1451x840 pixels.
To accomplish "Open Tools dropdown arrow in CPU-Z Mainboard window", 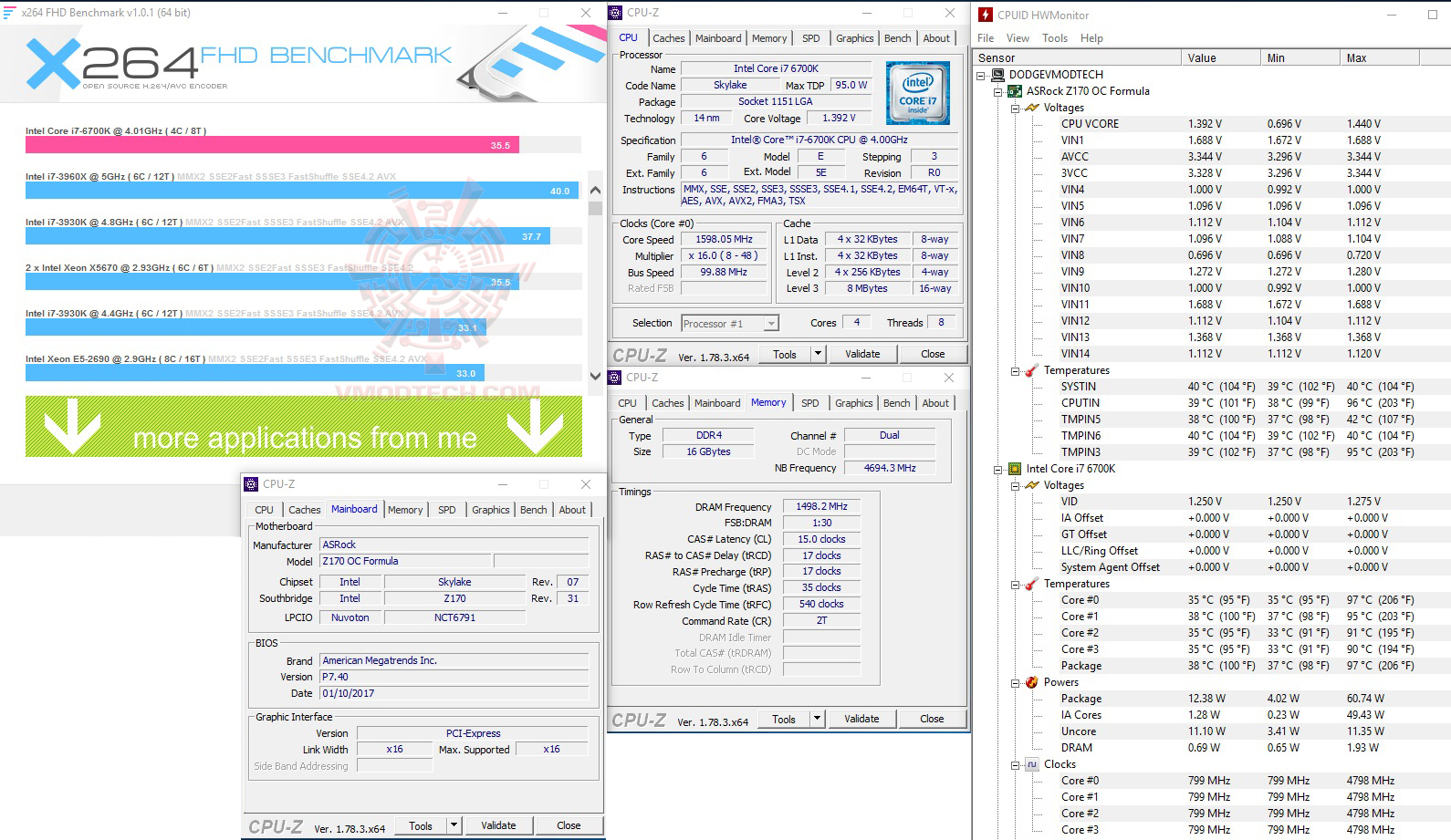I will [x=454, y=825].
